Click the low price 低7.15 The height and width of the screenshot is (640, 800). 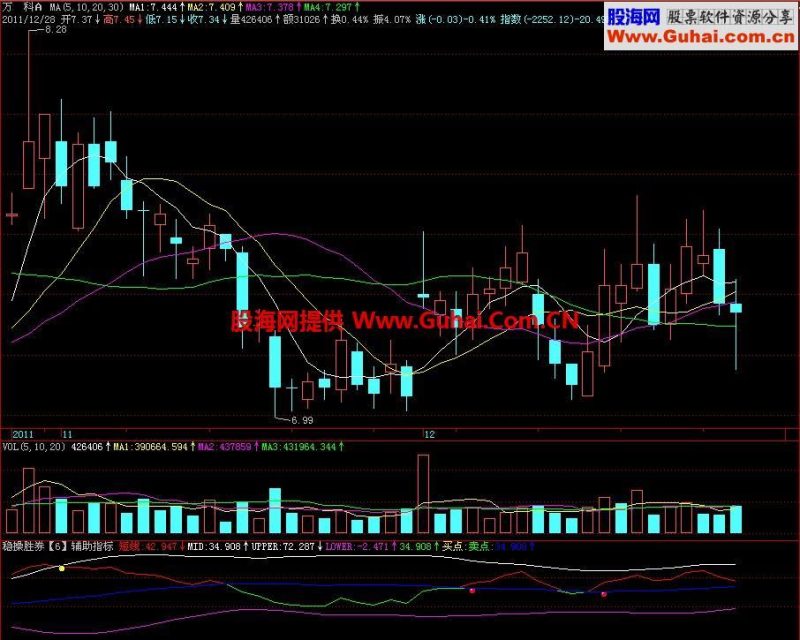point(161,20)
